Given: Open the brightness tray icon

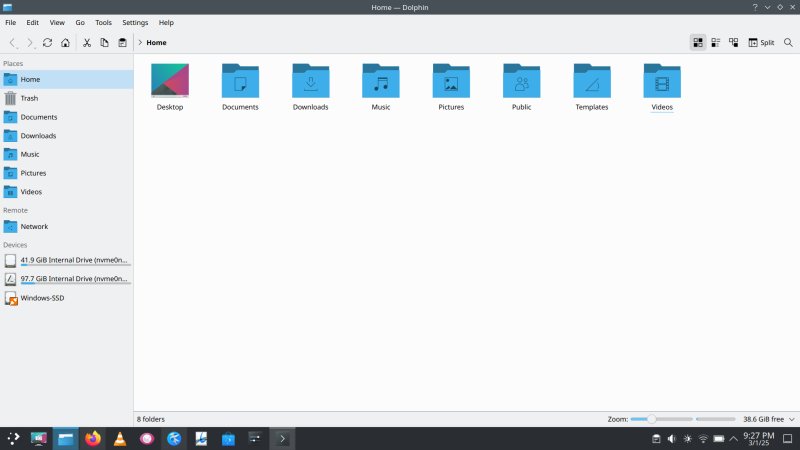Looking at the screenshot, I should (688, 439).
